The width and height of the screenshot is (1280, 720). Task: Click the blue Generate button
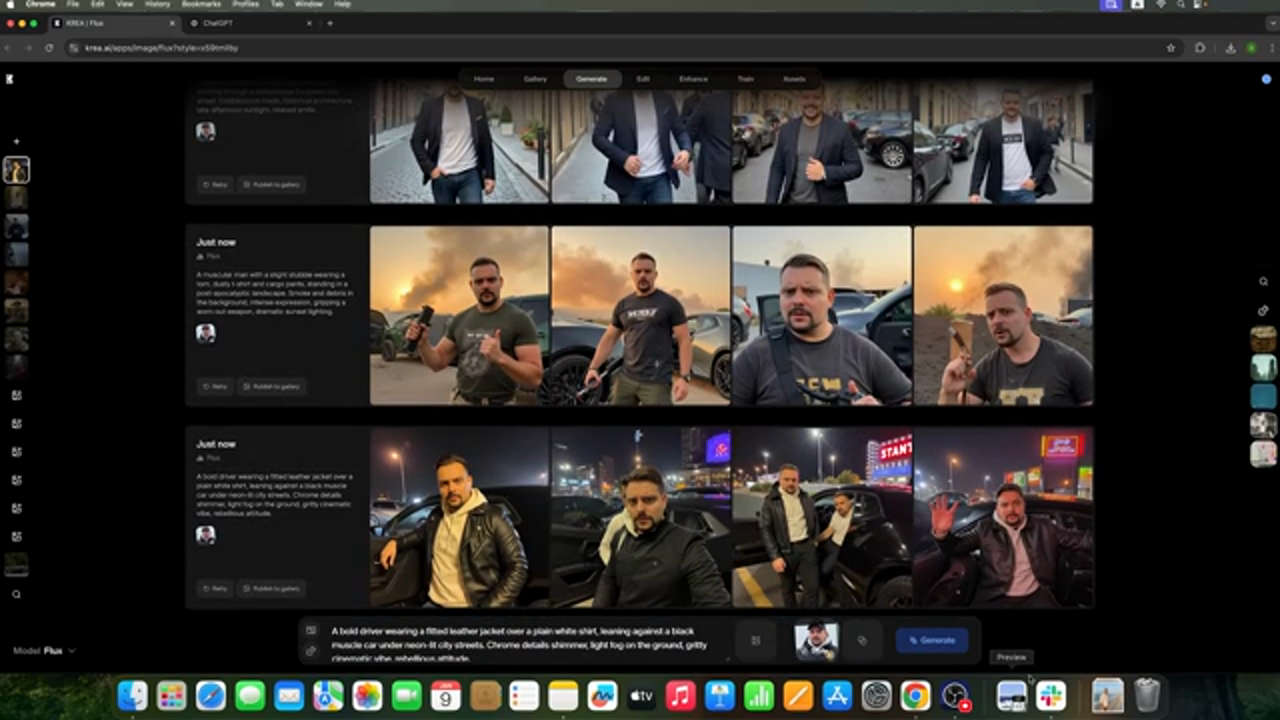click(x=932, y=640)
